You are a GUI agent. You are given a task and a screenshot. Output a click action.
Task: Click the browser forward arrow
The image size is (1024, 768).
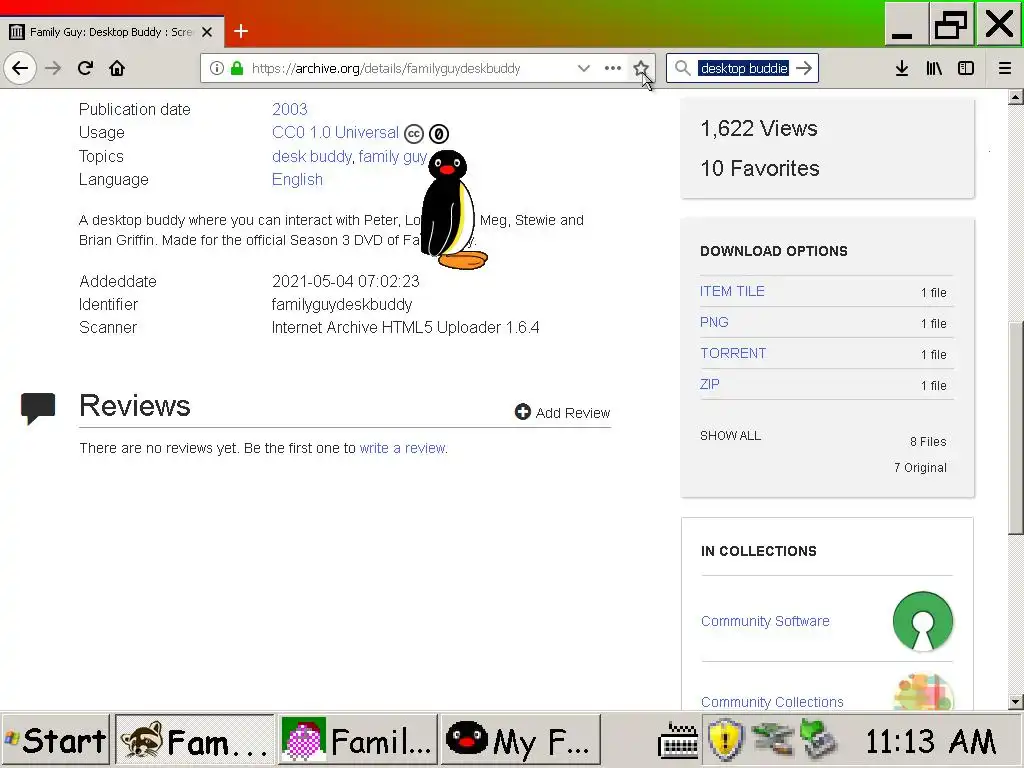(53, 68)
